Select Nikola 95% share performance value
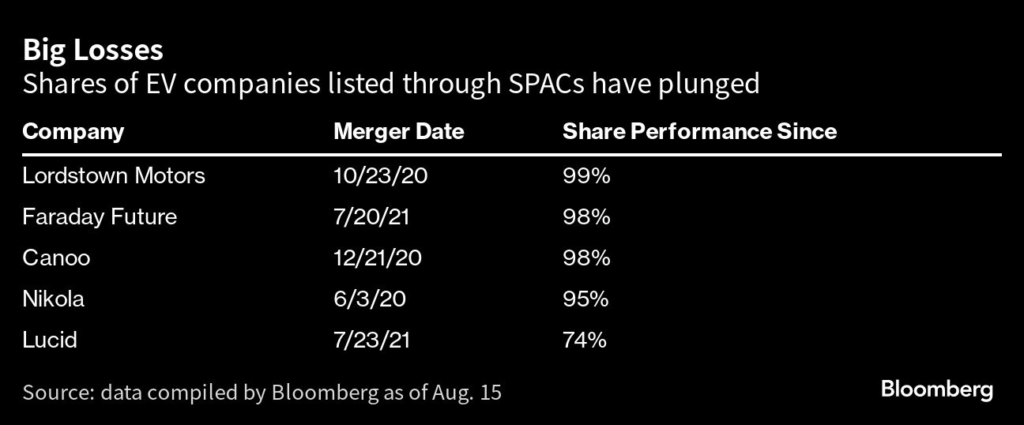Image resolution: width=1024 pixels, height=425 pixels. 585,299
